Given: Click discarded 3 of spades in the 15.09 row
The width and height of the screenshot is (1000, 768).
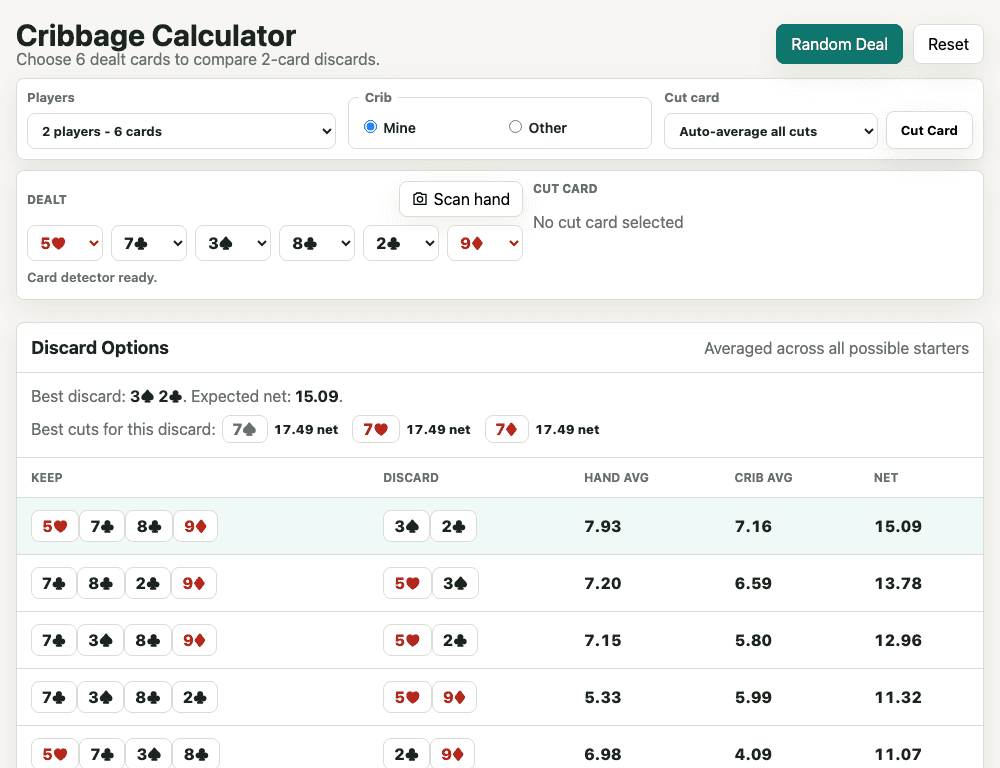Looking at the screenshot, I should pos(407,526).
